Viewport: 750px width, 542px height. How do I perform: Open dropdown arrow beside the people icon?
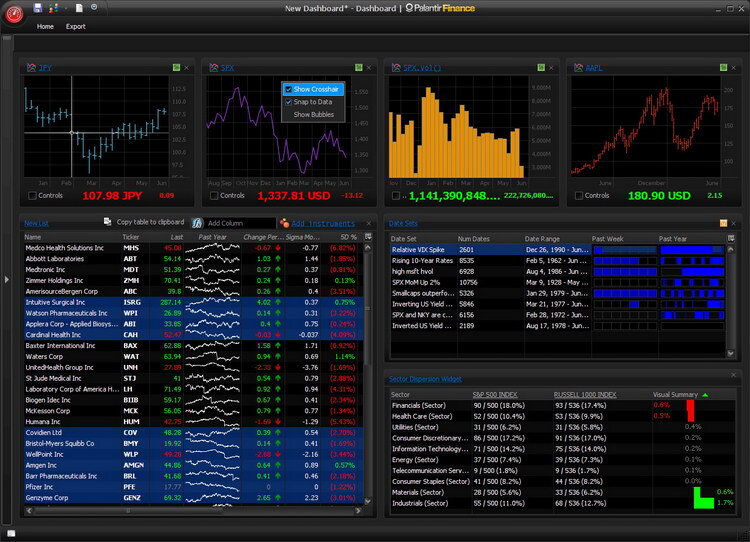(x=65, y=8)
